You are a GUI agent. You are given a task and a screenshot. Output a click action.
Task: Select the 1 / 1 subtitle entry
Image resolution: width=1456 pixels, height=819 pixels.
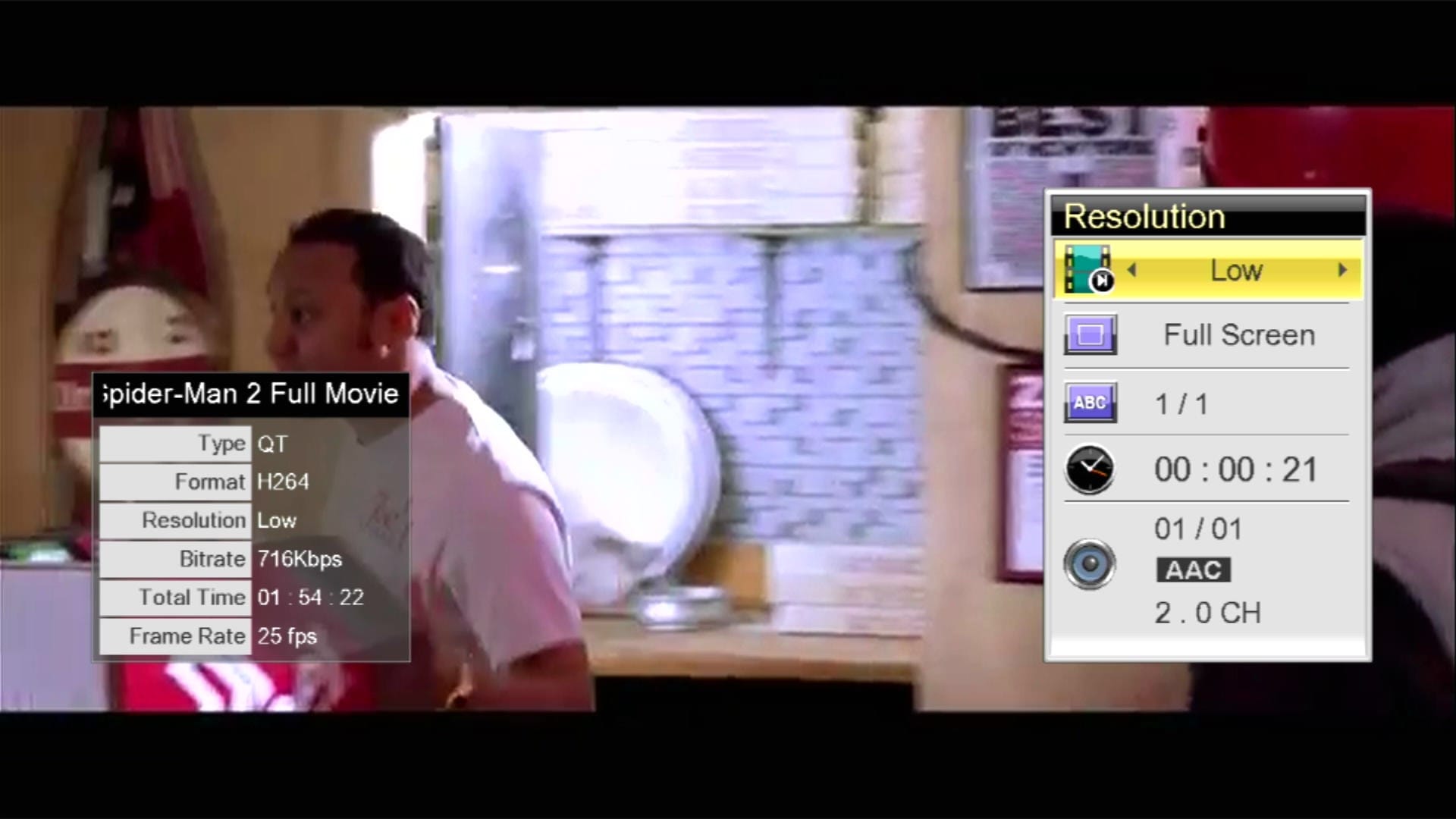tap(1181, 403)
